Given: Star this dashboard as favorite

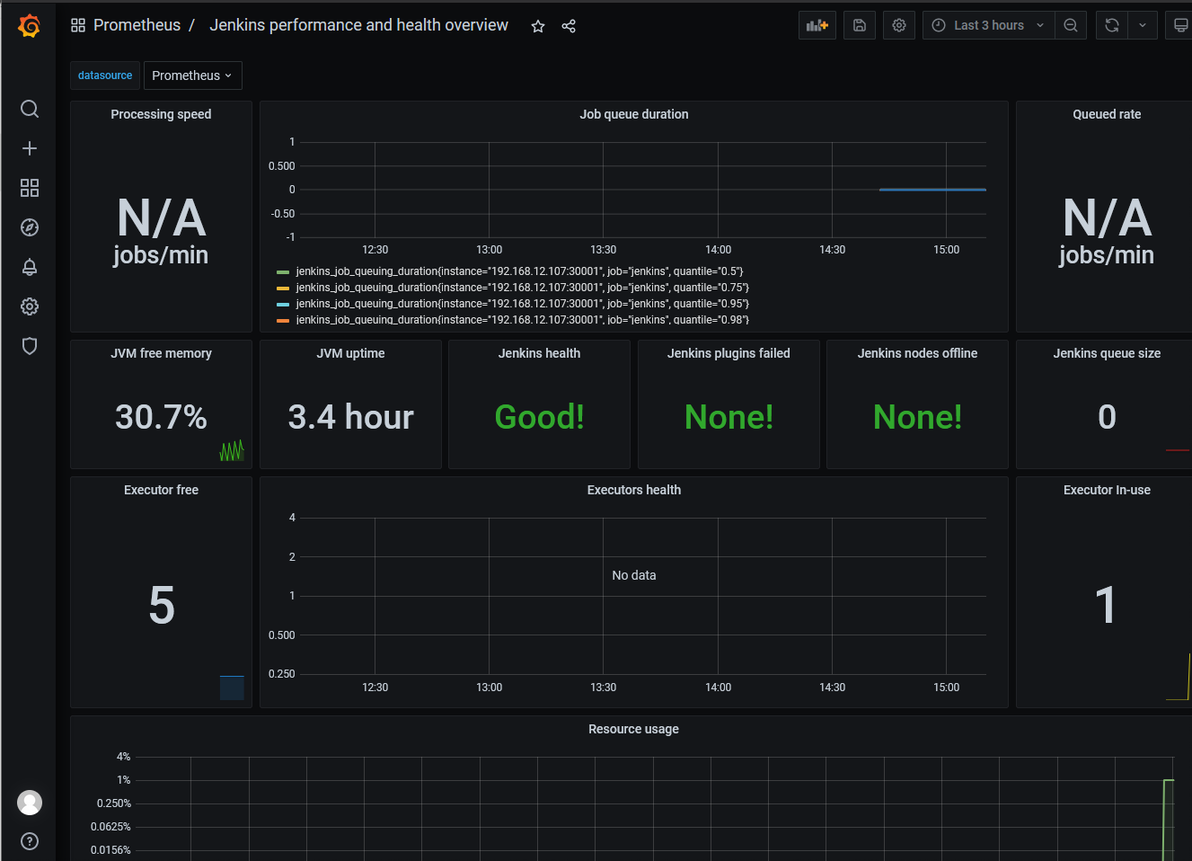Looking at the screenshot, I should pyautogui.click(x=537, y=27).
